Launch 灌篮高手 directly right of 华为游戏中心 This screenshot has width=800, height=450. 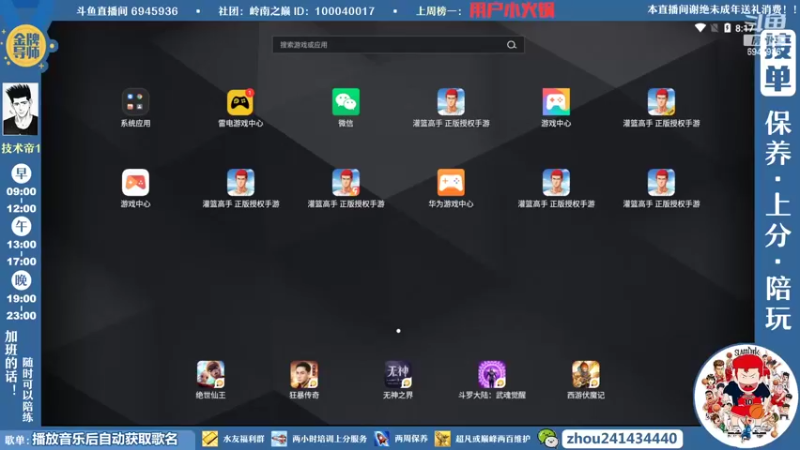(x=556, y=183)
